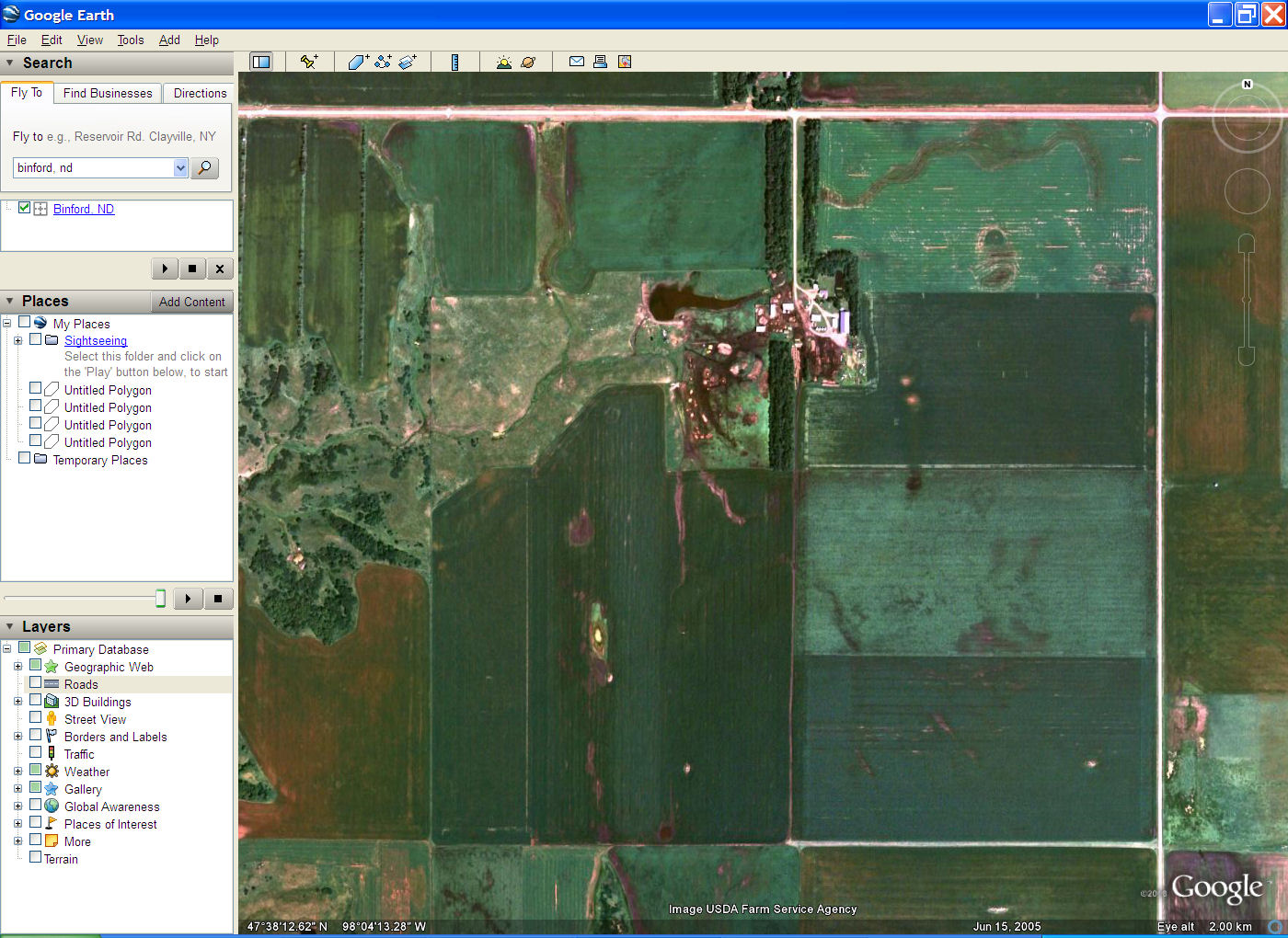This screenshot has height=938, width=1288.
Task: Stop the search results tour
Action: click(x=192, y=269)
